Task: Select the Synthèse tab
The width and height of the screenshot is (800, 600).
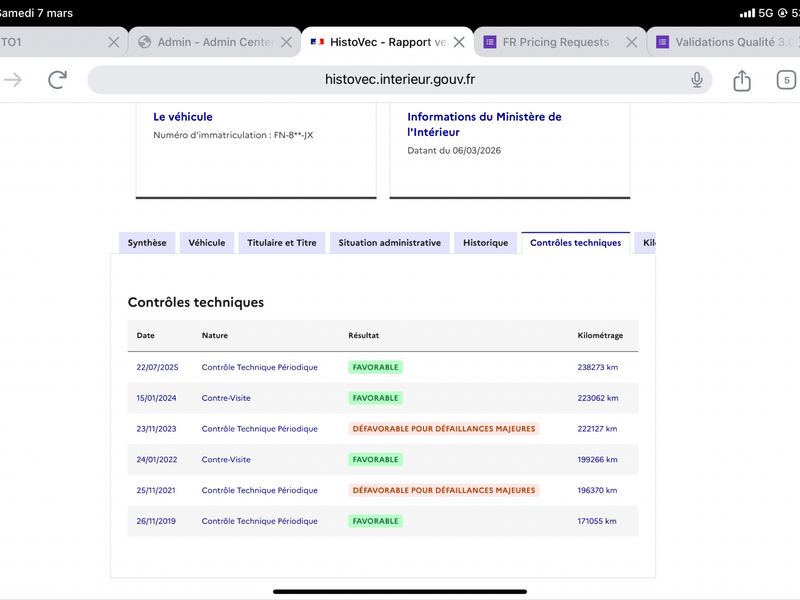Action: [x=147, y=243]
